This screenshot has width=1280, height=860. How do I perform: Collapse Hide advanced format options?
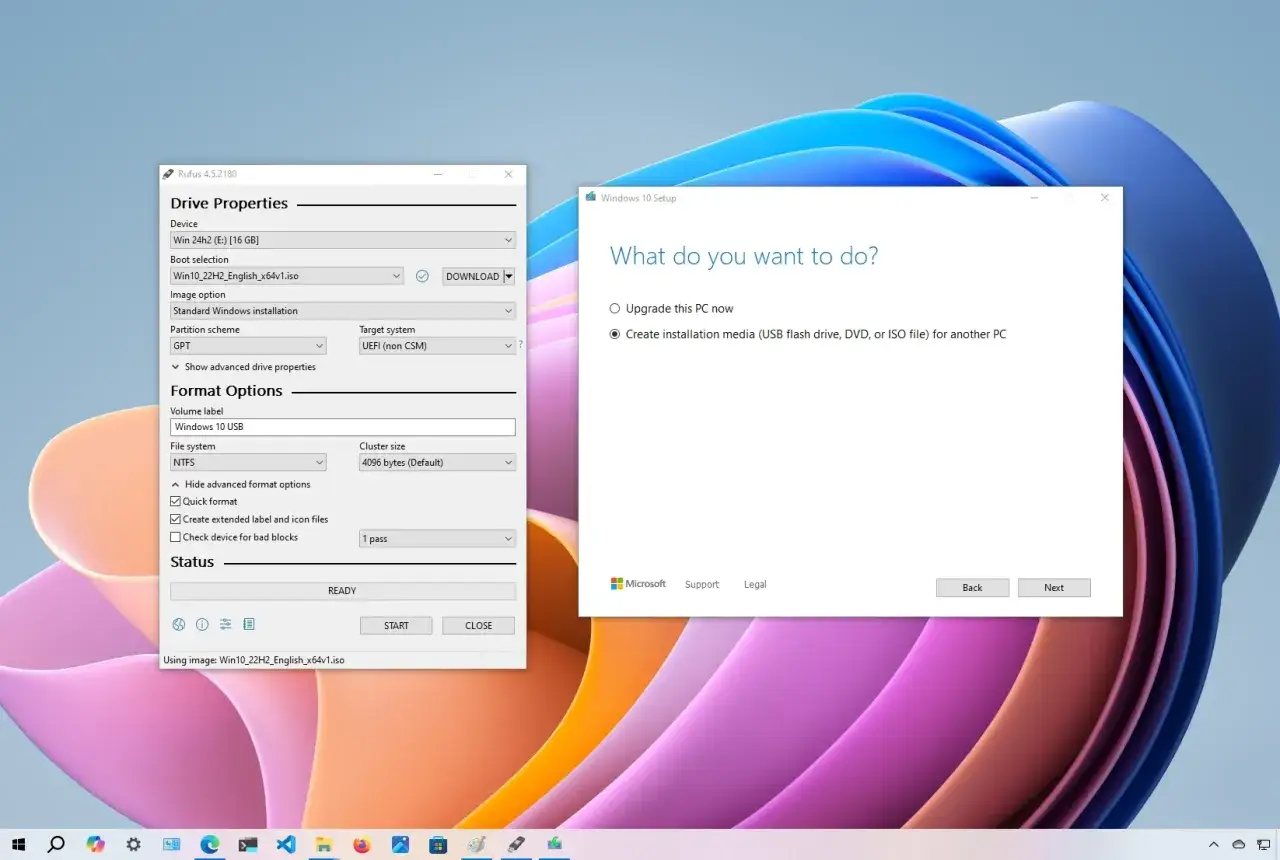click(x=241, y=484)
